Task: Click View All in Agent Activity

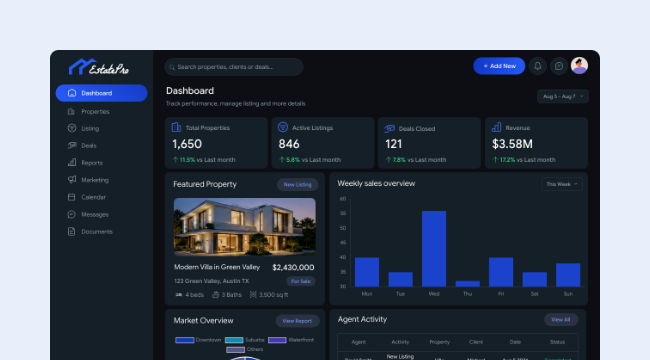Action: point(561,320)
